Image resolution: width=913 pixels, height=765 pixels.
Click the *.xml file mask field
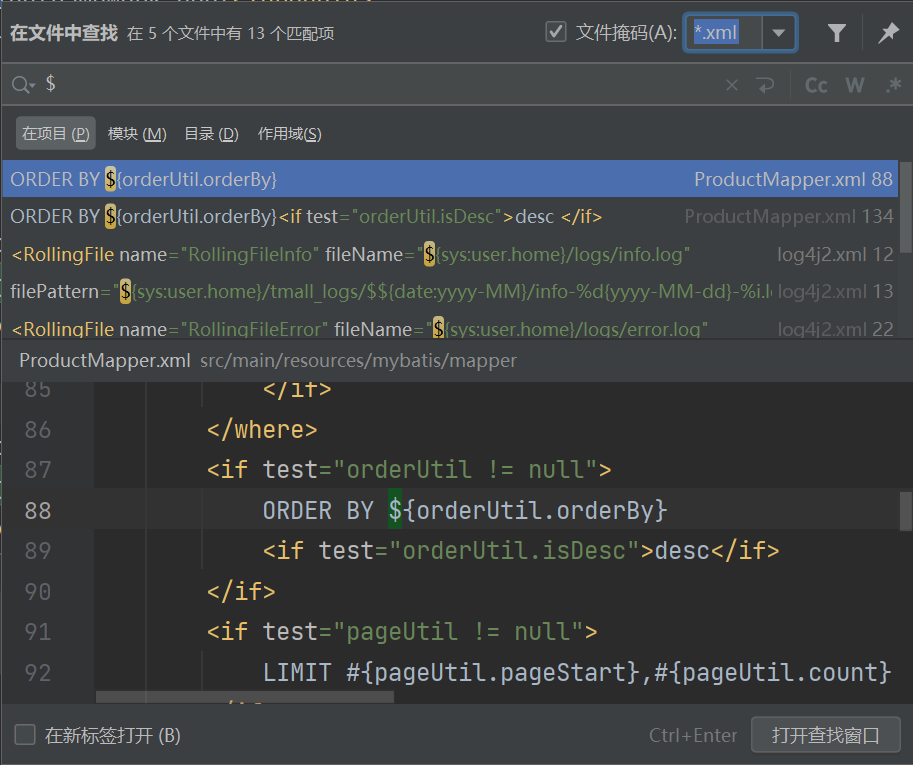[724, 33]
